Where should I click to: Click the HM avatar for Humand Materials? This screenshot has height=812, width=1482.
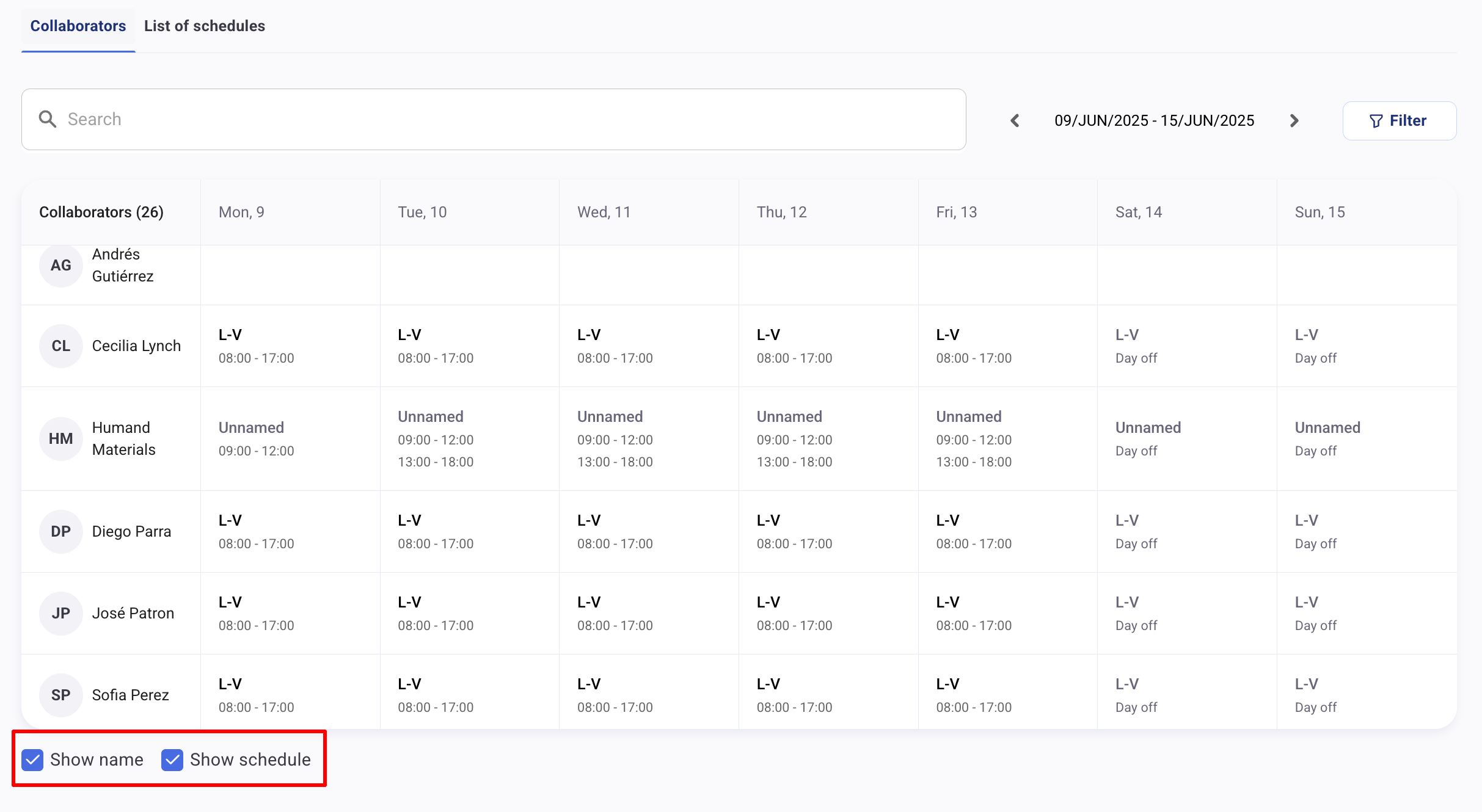click(x=60, y=439)
